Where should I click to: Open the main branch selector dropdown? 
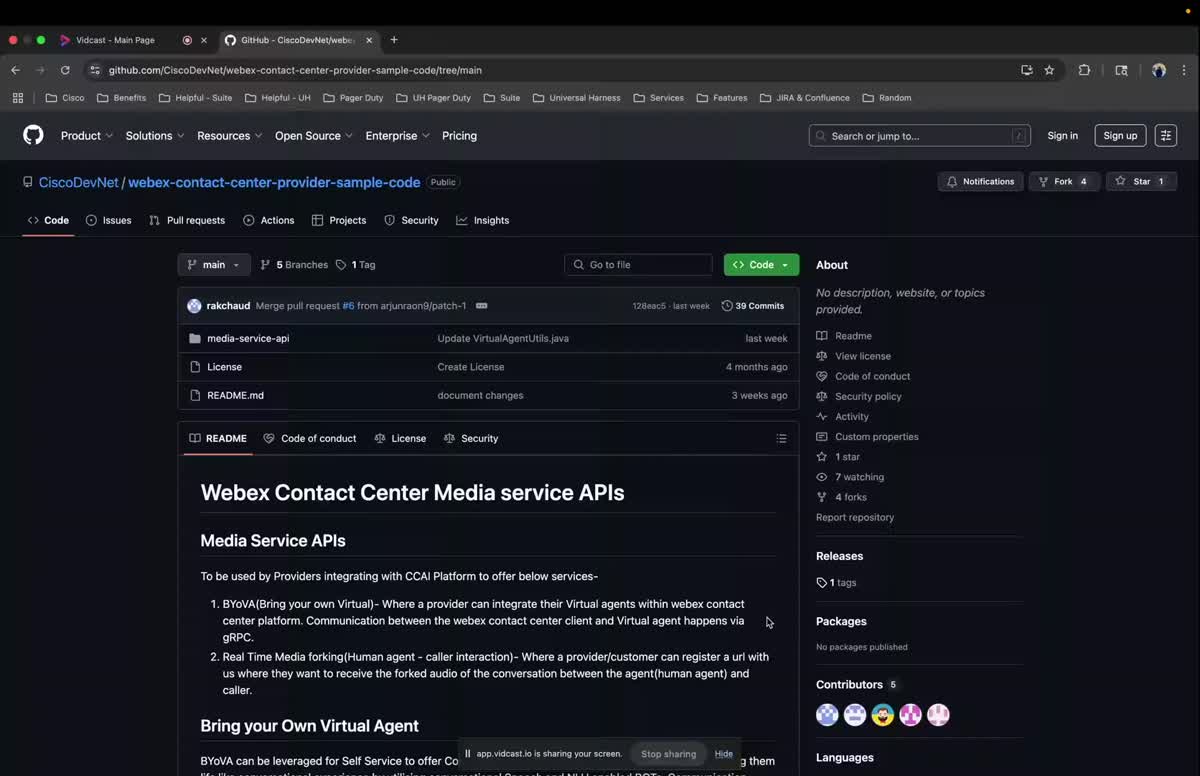click(x=213, y=264)
